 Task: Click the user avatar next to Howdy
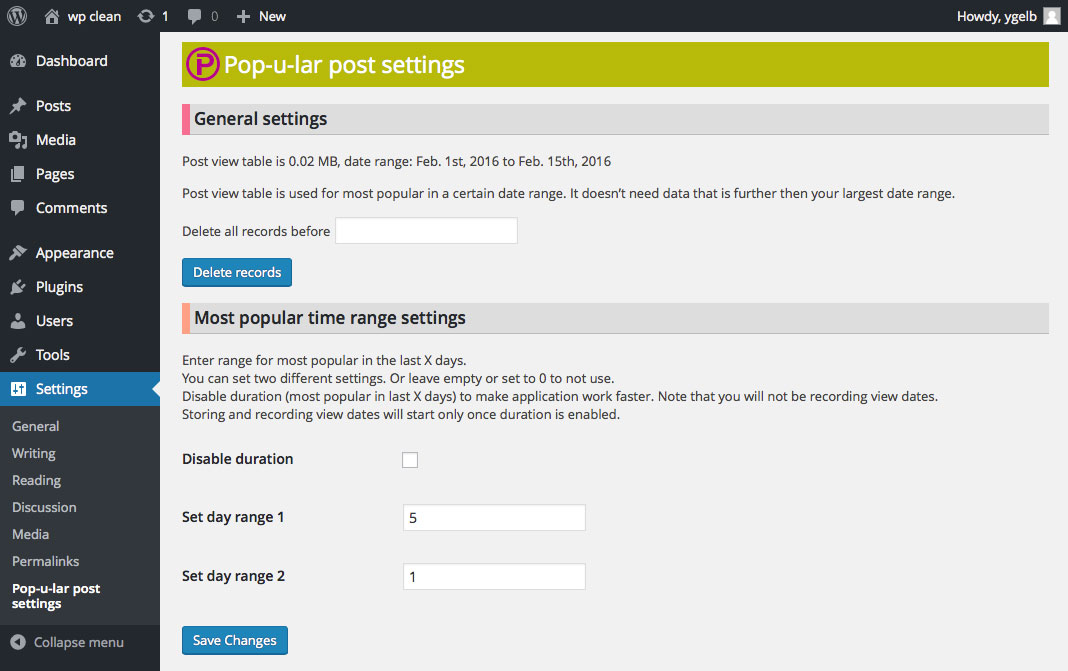(1052, 16)
